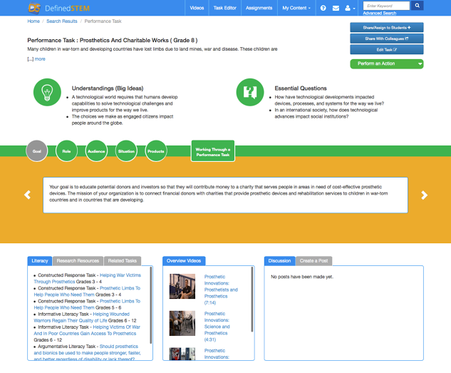The height and width of the screenshot is (373, 451).
Task: Click the search magnifier button
Action: (x=417, y=6)
